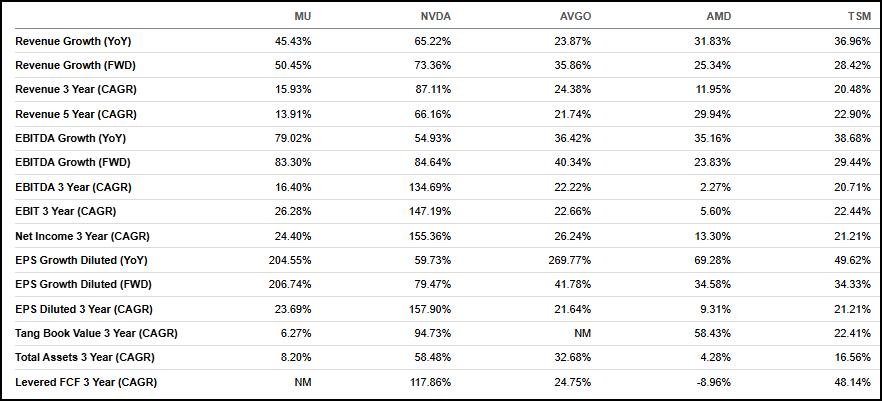Click the Revenue Growth (FWD) row label
The height and width of the screenshot is (401, 882).
73,65
